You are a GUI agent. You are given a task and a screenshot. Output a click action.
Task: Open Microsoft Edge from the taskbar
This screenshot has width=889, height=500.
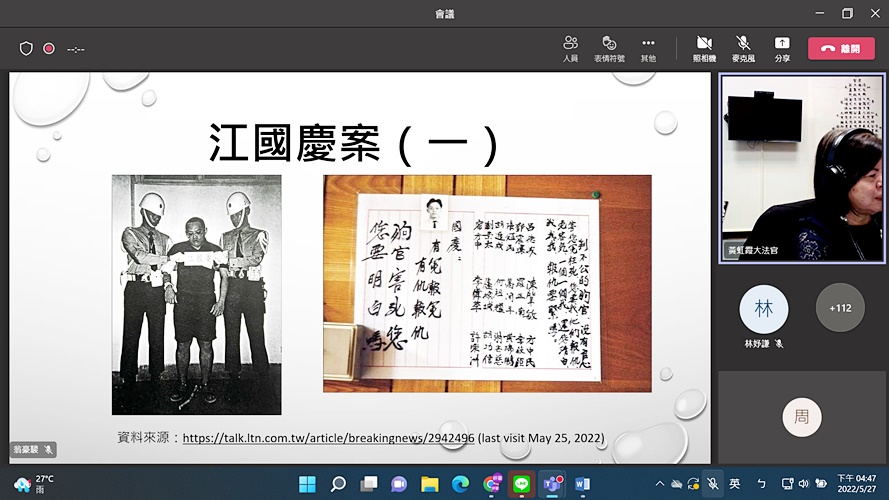pos(460,484)
